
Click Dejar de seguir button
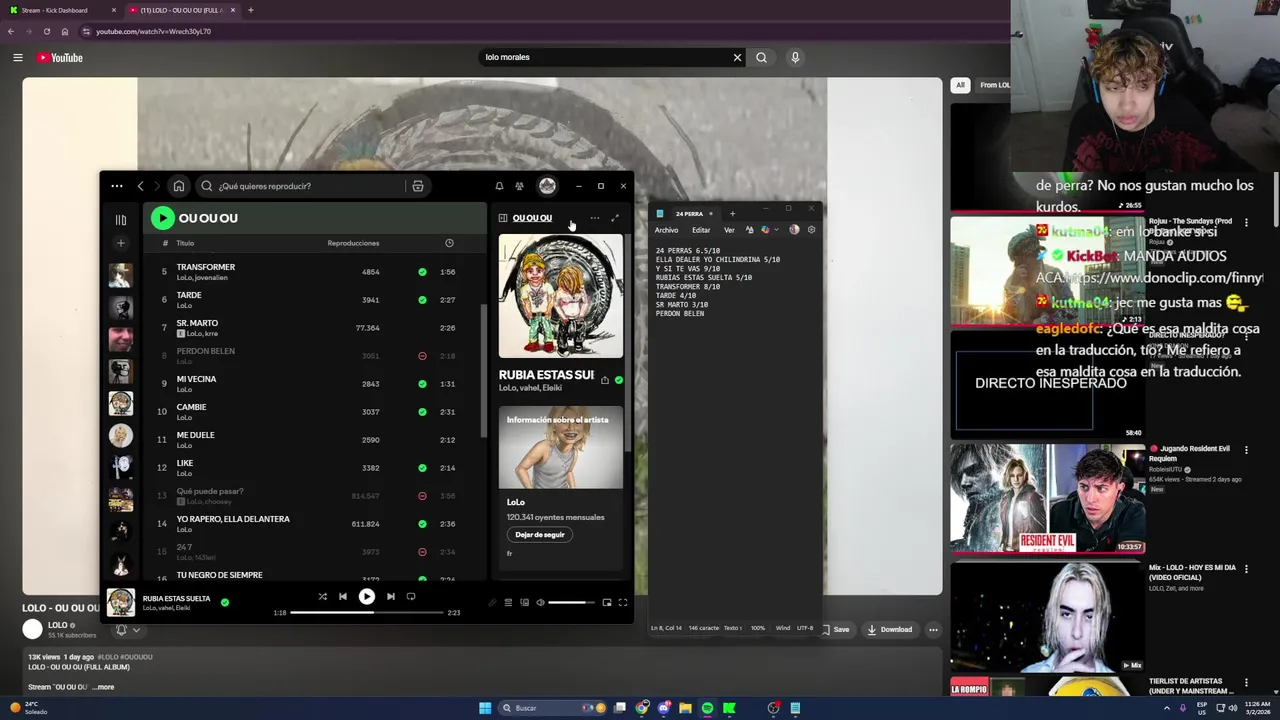pyautogui.click(x=540, y=535)
